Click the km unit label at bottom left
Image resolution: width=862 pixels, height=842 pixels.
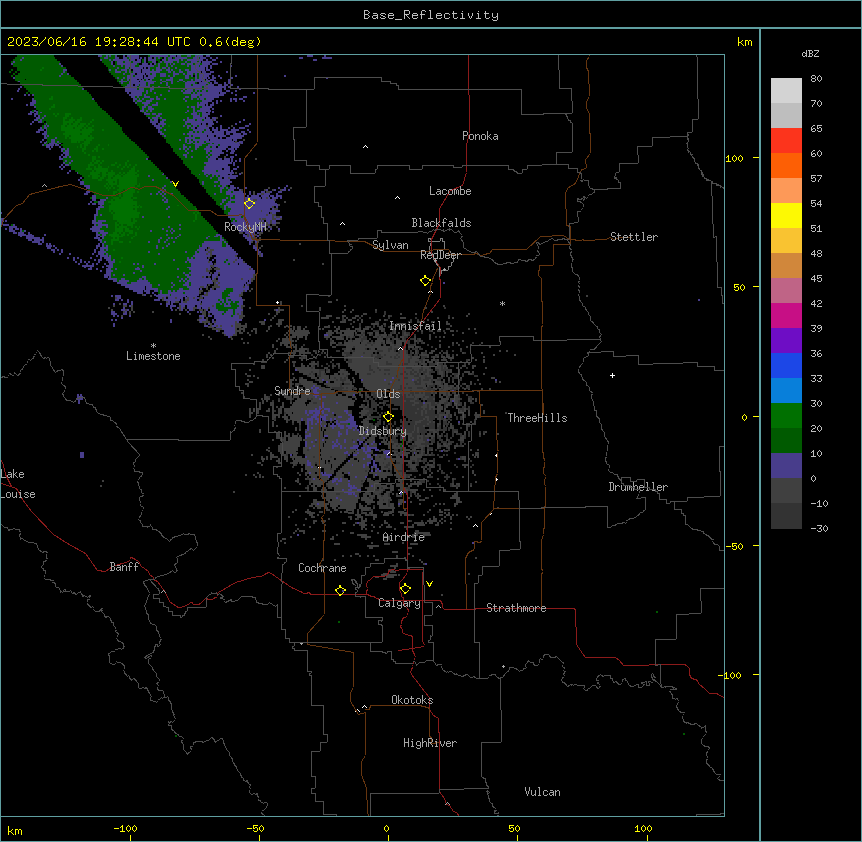tap(15, 830)
